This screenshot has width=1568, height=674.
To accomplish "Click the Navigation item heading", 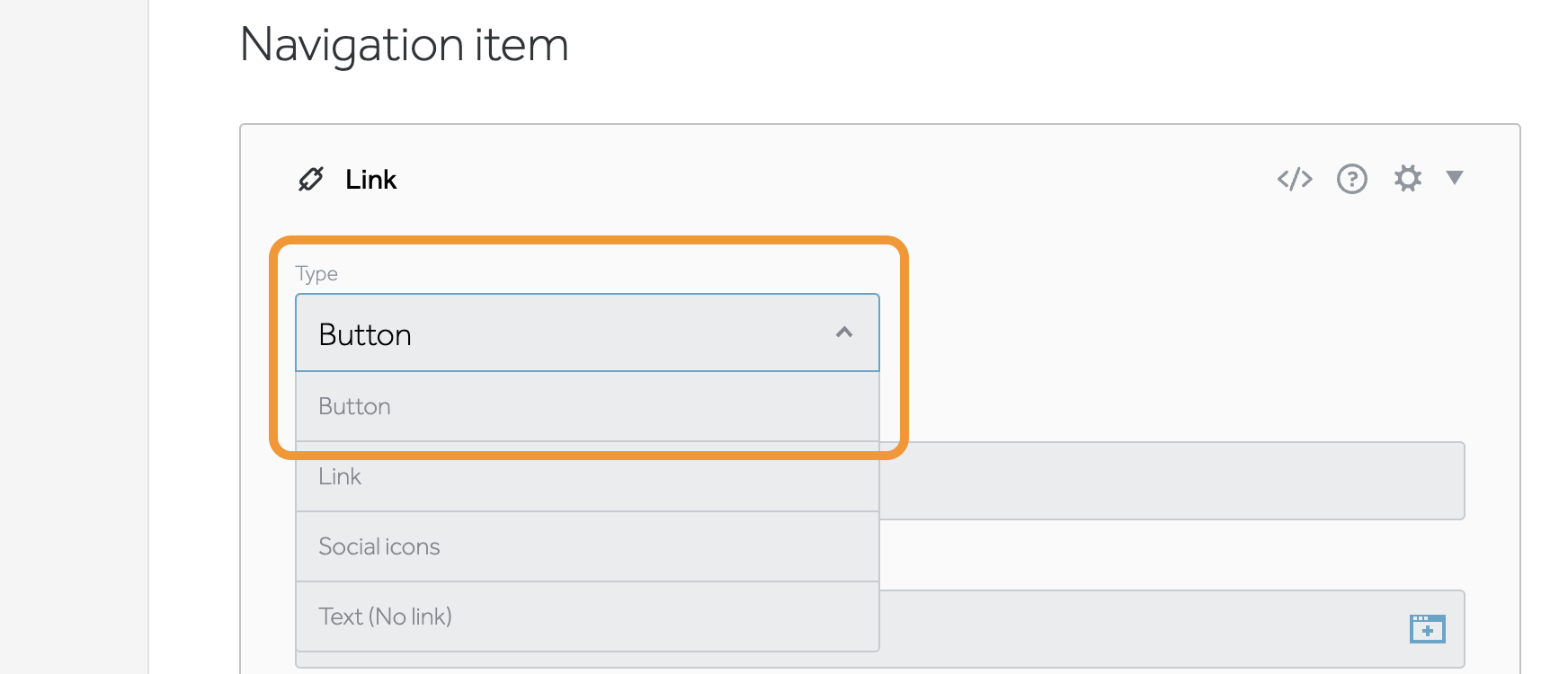I will [405, 45].
